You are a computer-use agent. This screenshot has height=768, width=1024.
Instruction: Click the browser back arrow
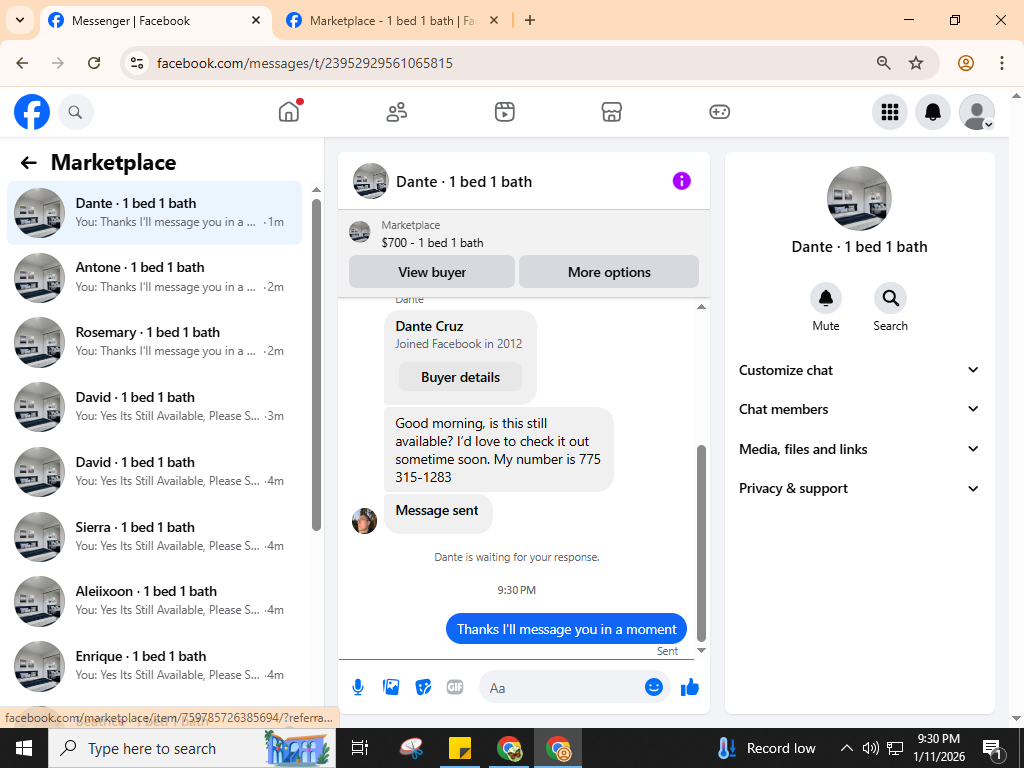[x=22, y=63]
